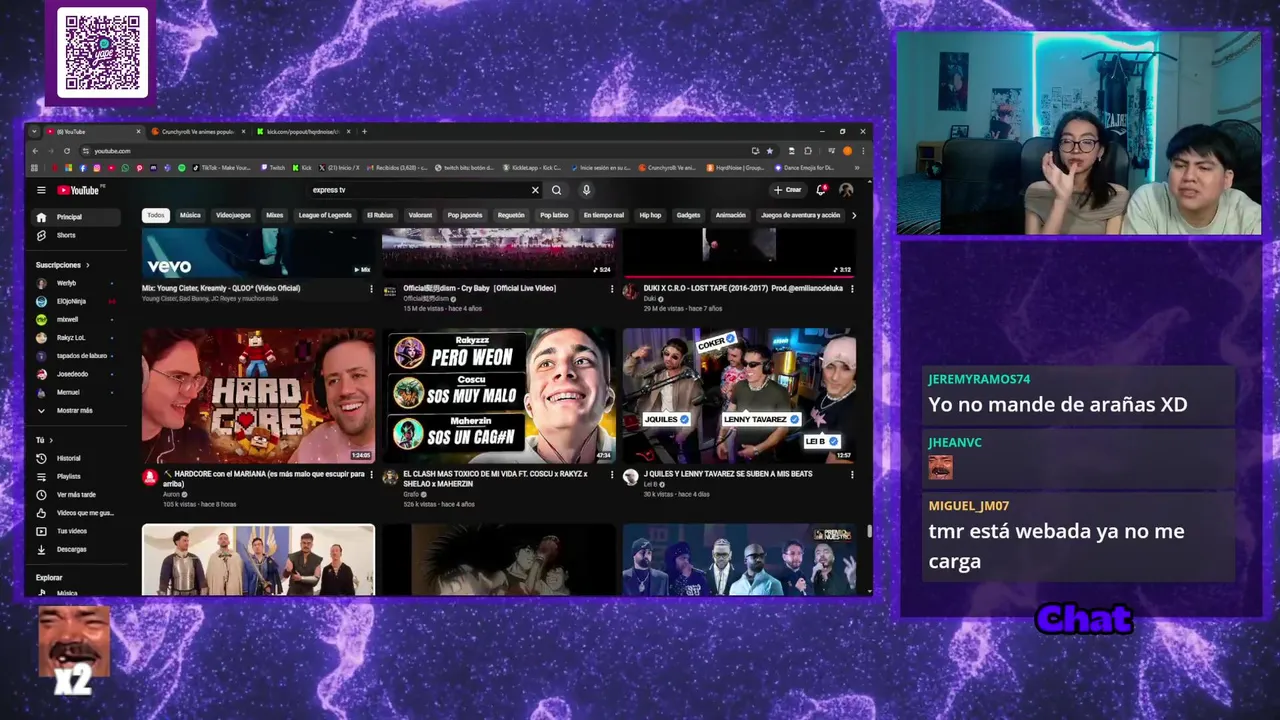Open the account avatar menu on YouTube
This screenshot has width=1280, height=720.
[846, 190]
